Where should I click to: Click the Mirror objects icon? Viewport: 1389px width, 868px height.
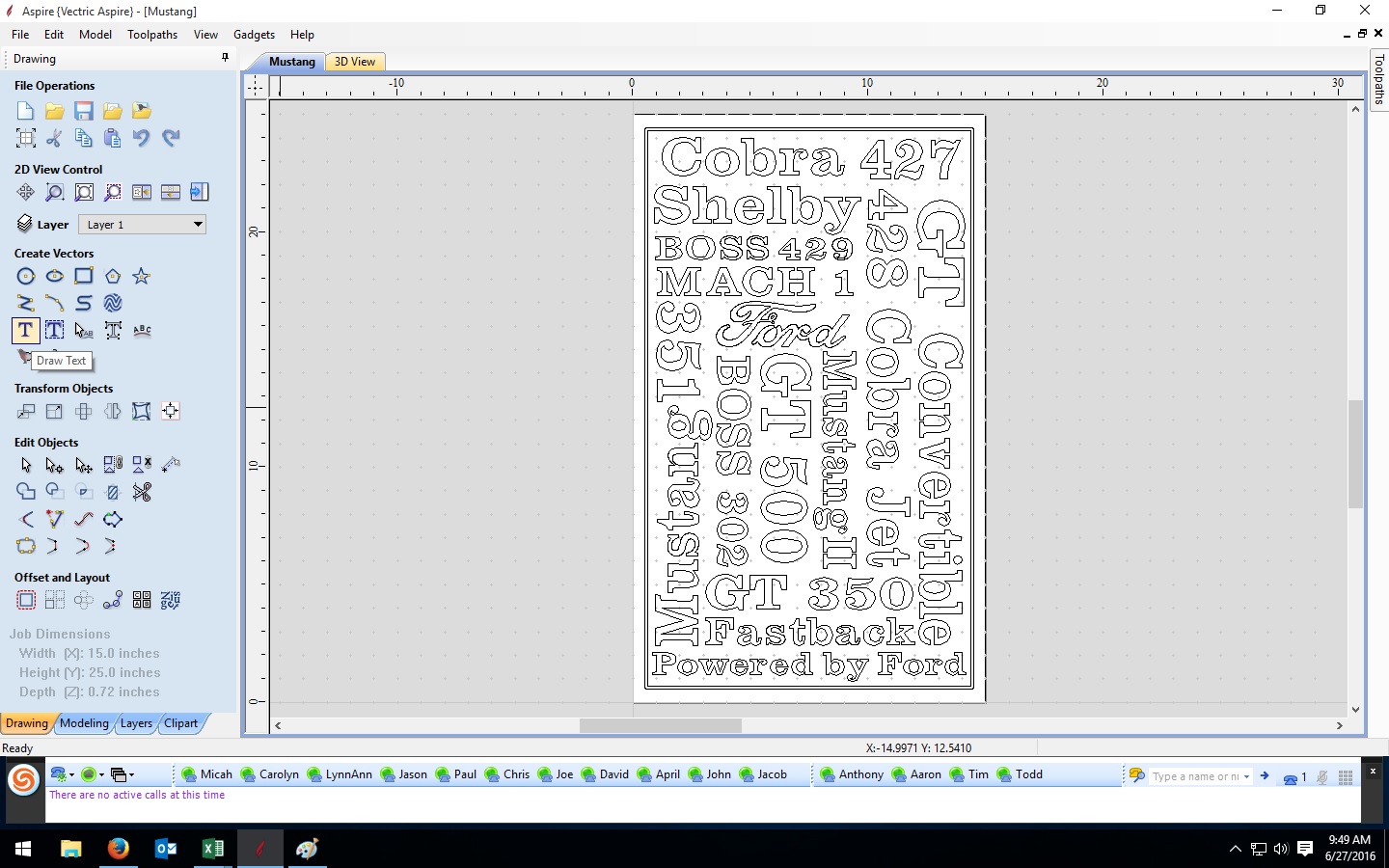coord(113,412)
